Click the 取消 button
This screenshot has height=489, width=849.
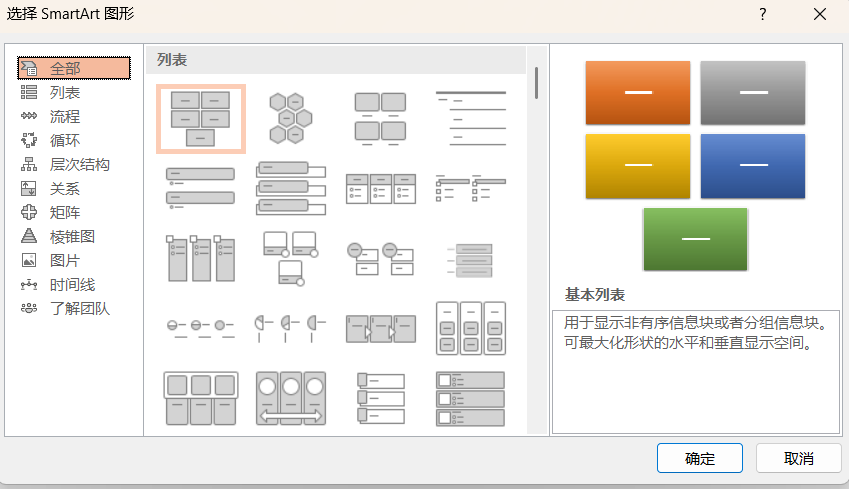pos(799,458)
